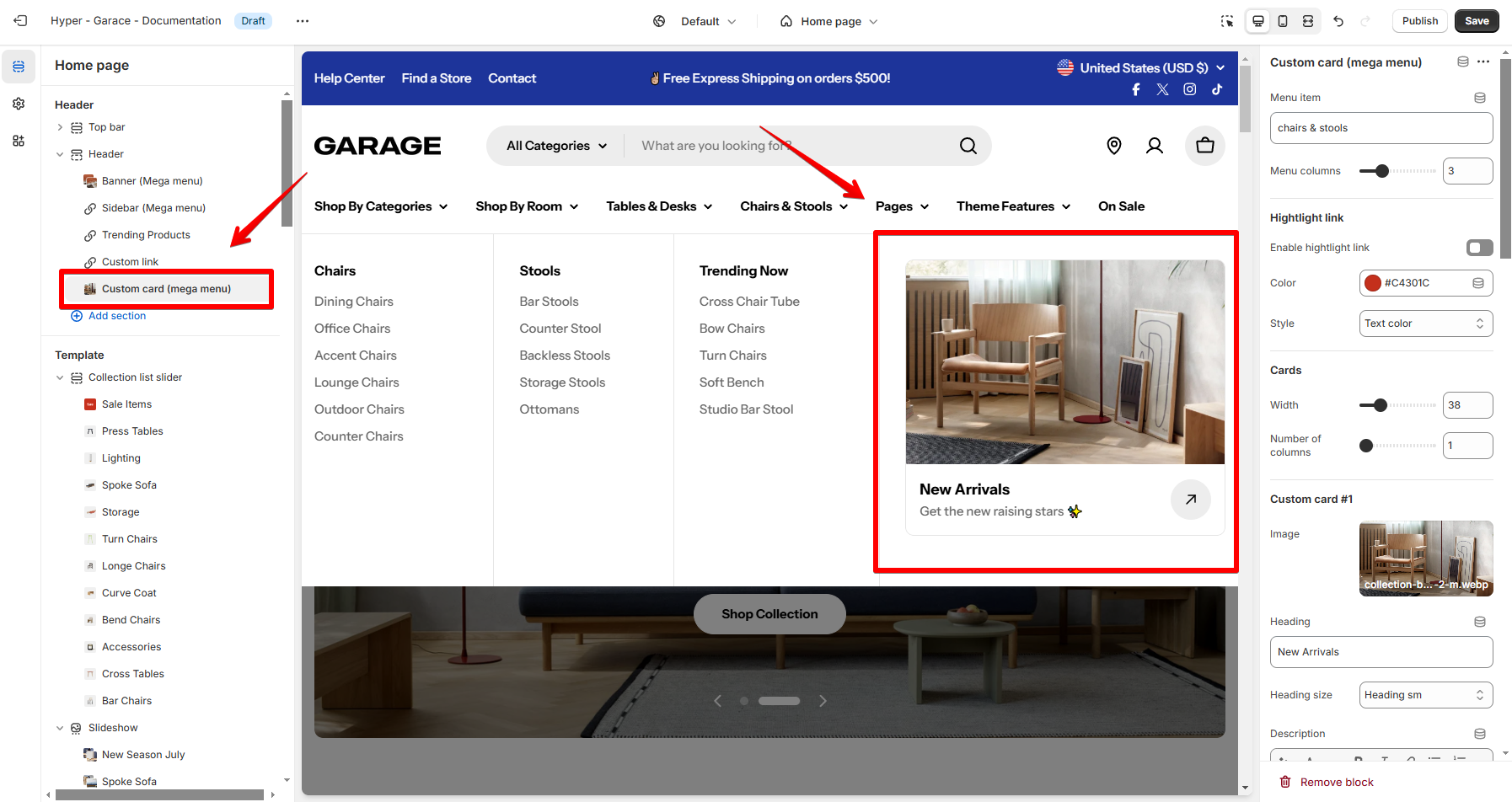Open dynamic source icon for Menu item
This screenshot has height=802, width=1512.
tap(1480, 98)
